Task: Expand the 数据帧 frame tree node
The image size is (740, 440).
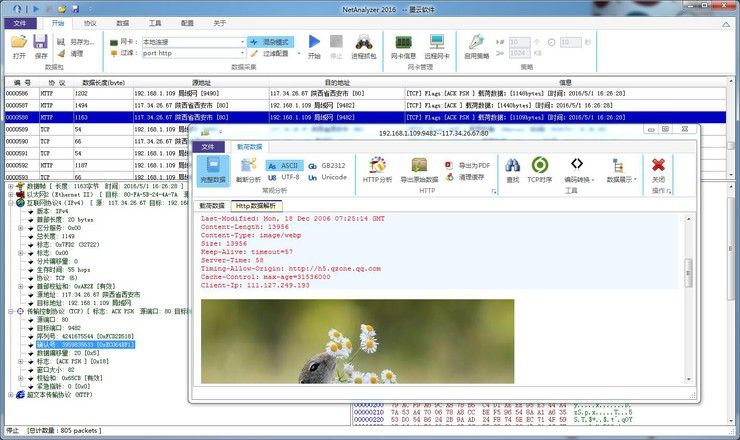Action: click(11, 186)
